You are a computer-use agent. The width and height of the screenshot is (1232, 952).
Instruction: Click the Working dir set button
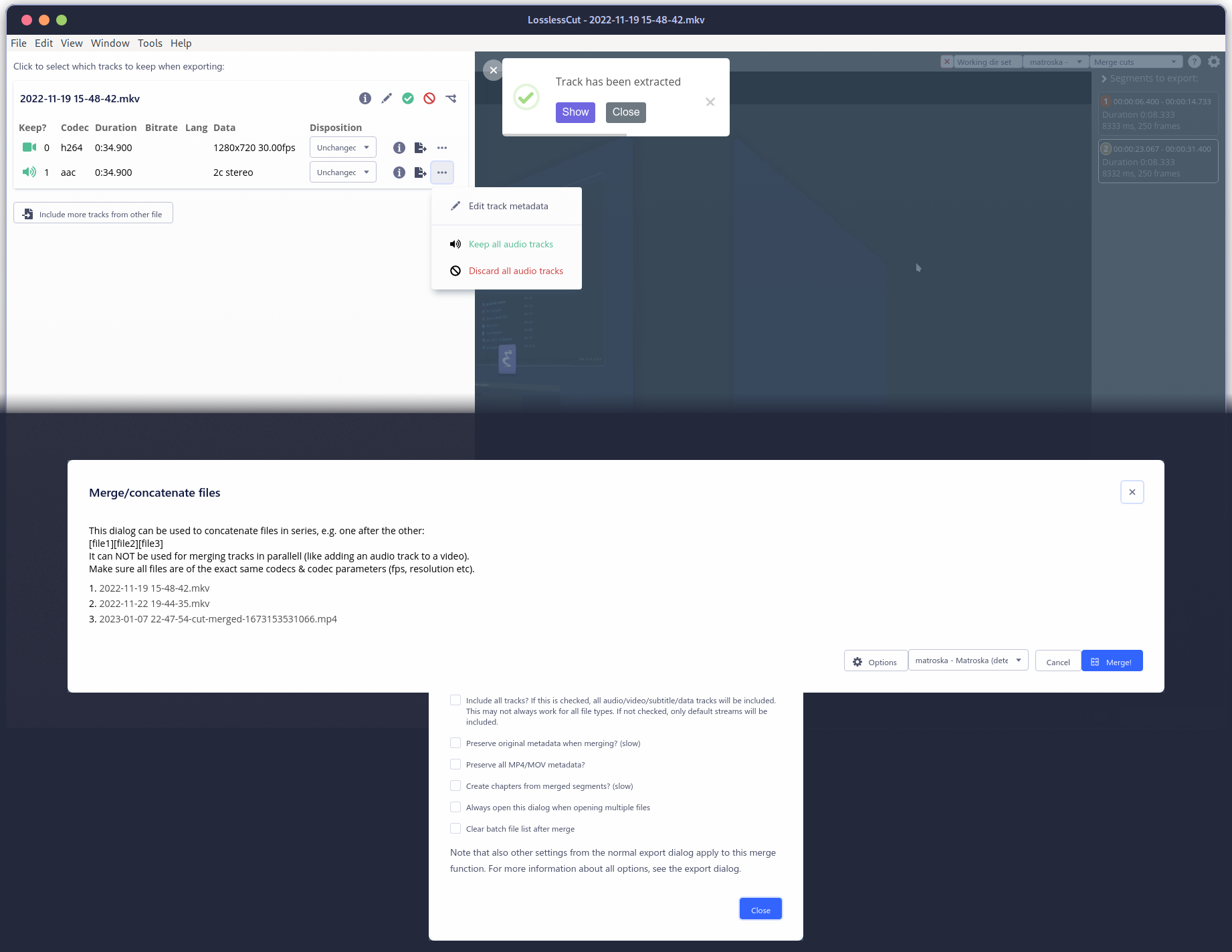(x=987, y=62)
